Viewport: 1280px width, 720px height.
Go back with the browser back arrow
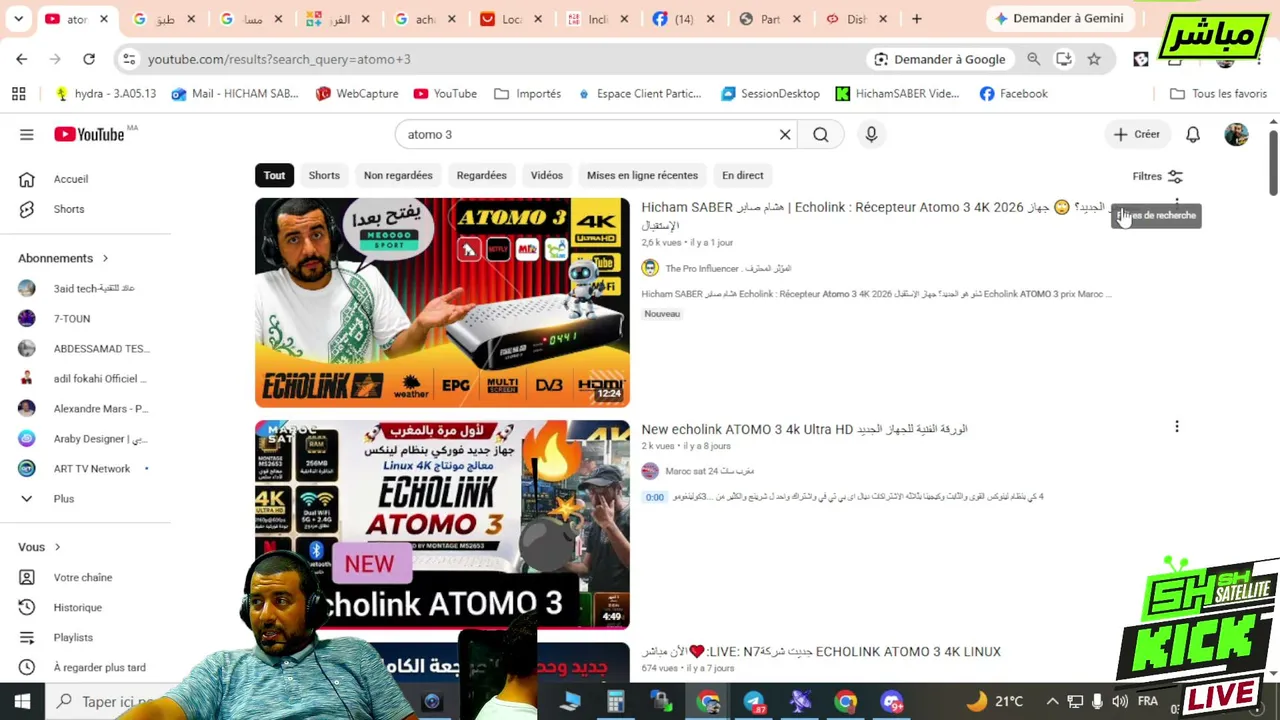coord(22,59)
